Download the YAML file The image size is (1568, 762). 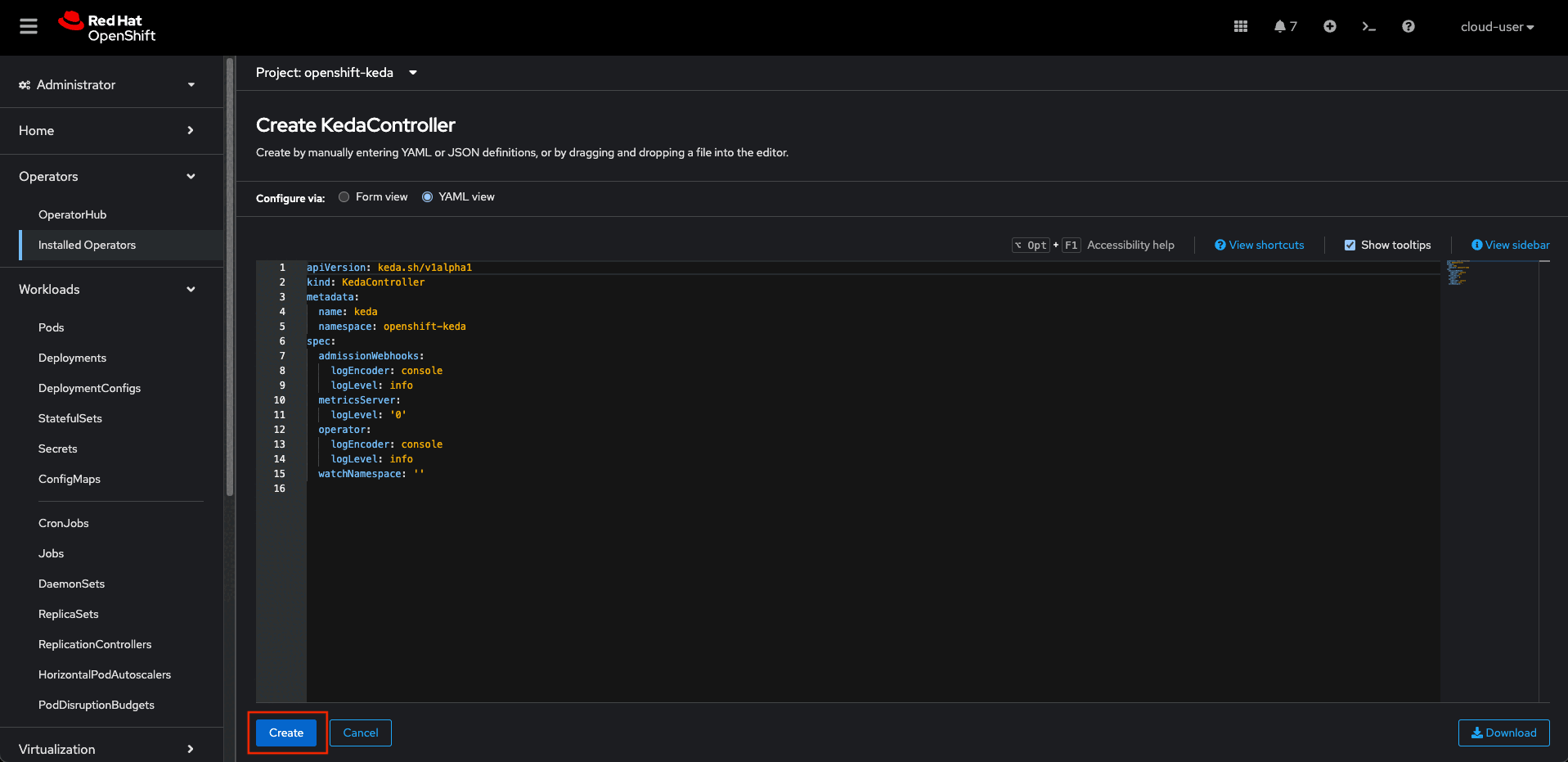[x=1503, y=733]
